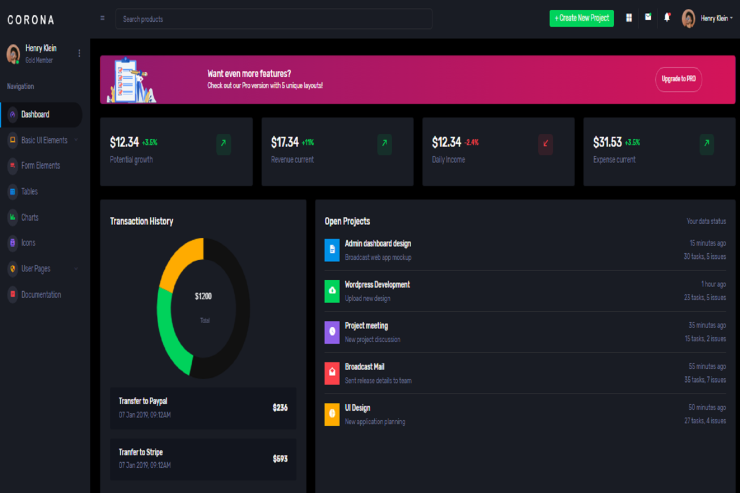This screenshot has width=740, height=493.
Task: Click the Admin dashboard design file icon
Action: (x=332, y=249)
